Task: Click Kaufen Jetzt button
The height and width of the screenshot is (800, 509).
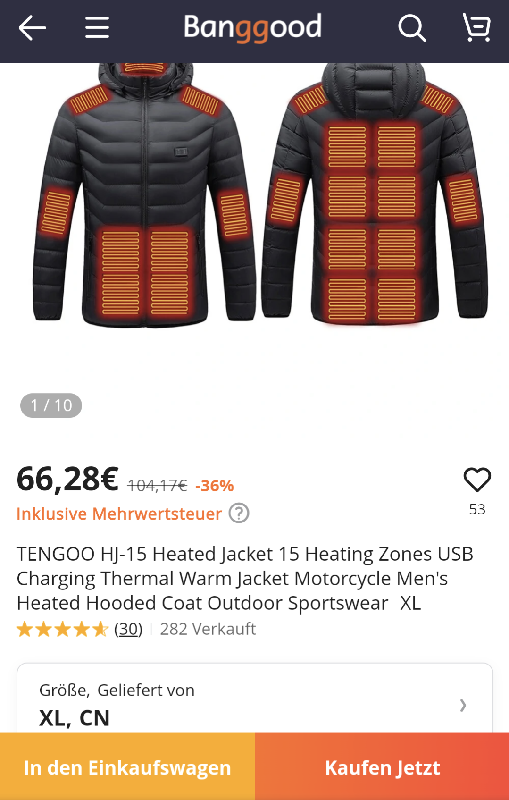Action: [382, 767]
